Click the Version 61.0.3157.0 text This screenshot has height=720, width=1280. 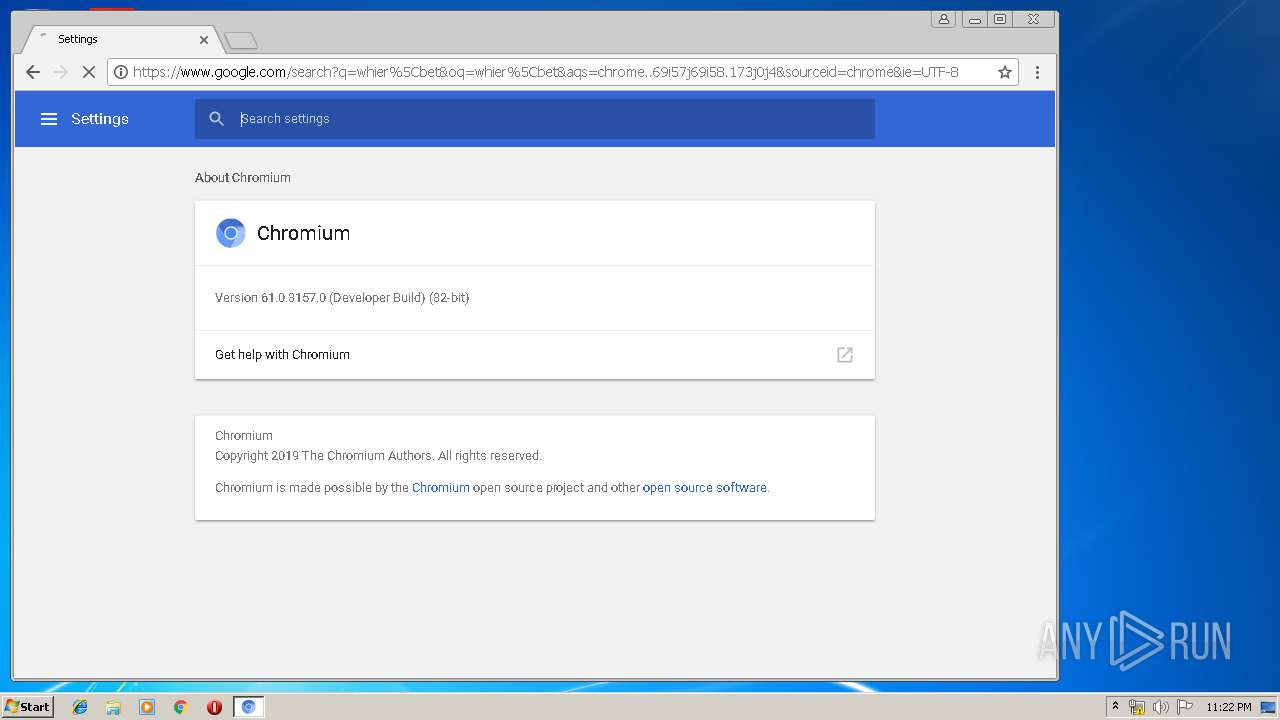pyautogui.click(x=342, y=298)
